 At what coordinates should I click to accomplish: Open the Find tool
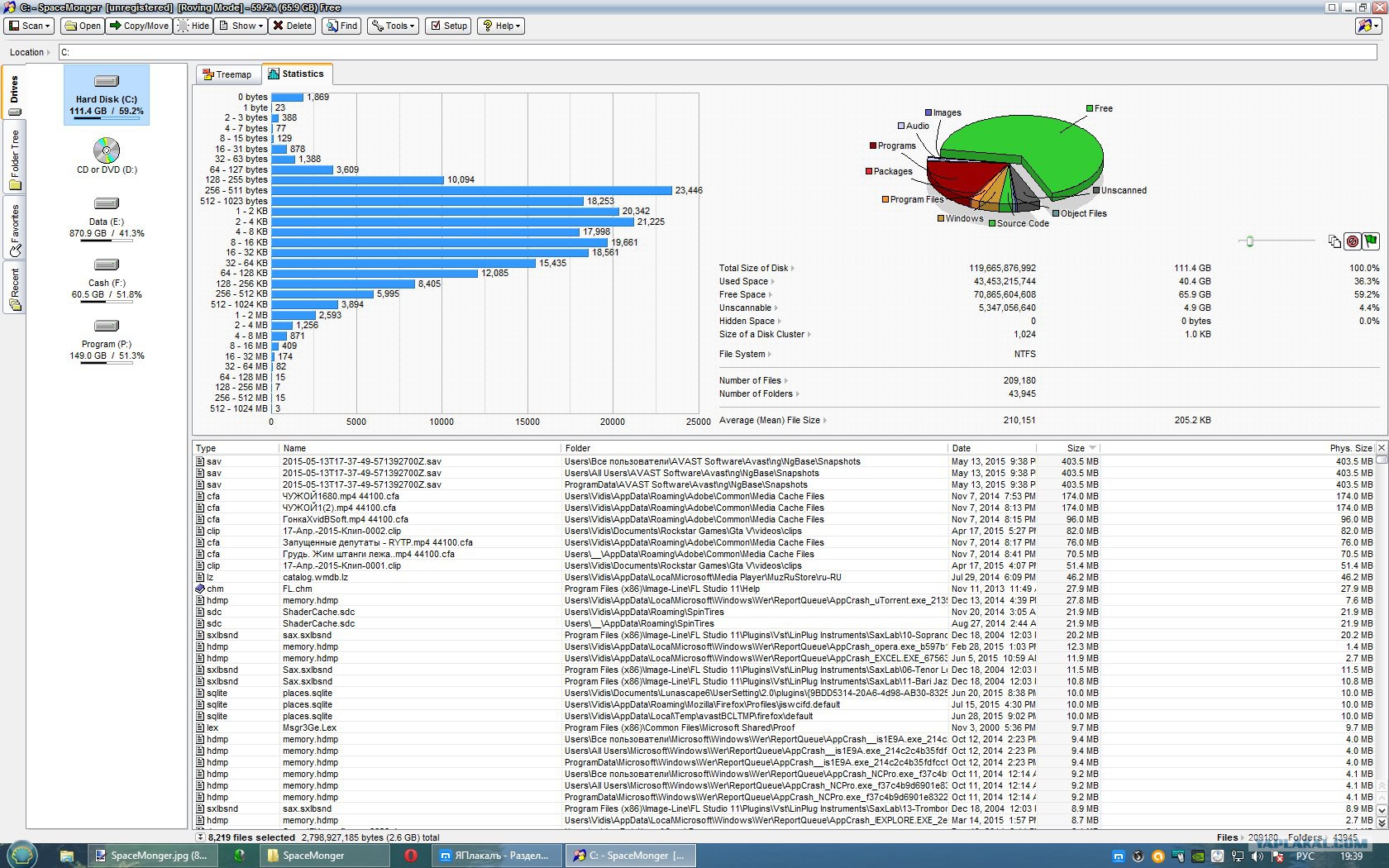341,26
